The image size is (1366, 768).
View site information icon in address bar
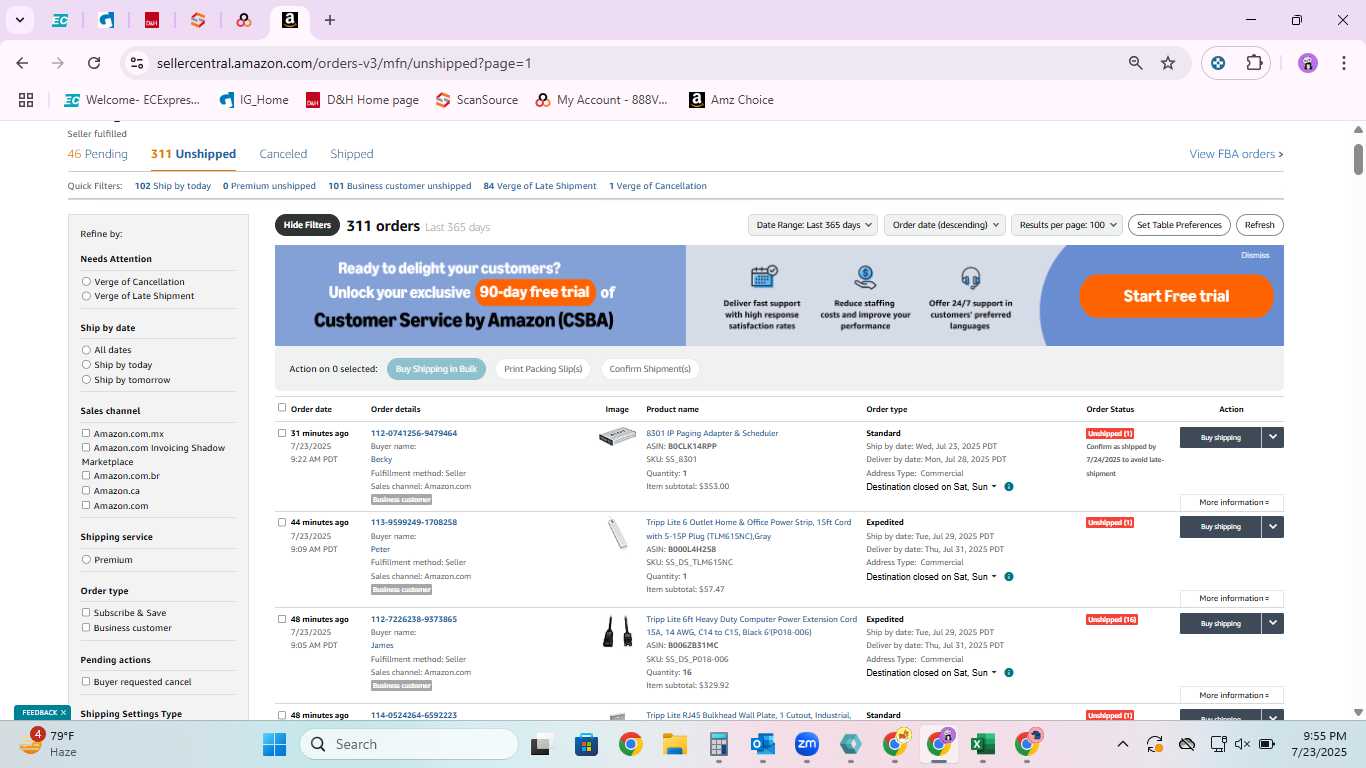point(137,63)
